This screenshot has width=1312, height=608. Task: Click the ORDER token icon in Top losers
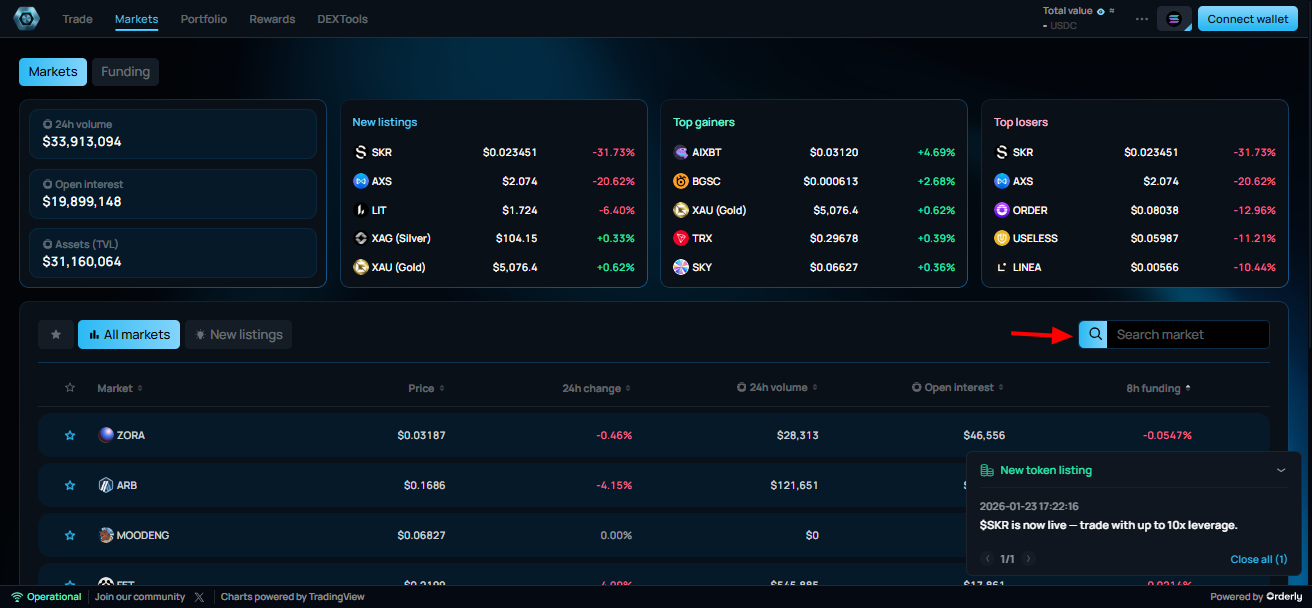pos(1002,211)
